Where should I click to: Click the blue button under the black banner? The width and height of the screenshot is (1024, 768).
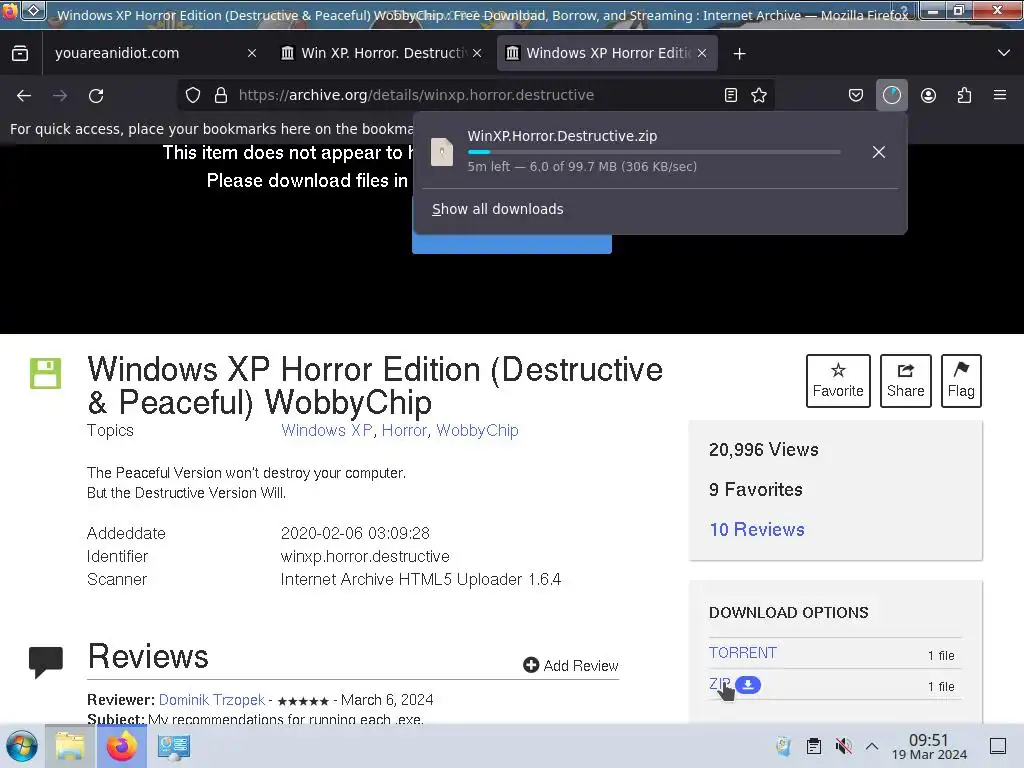pos(511,244)
